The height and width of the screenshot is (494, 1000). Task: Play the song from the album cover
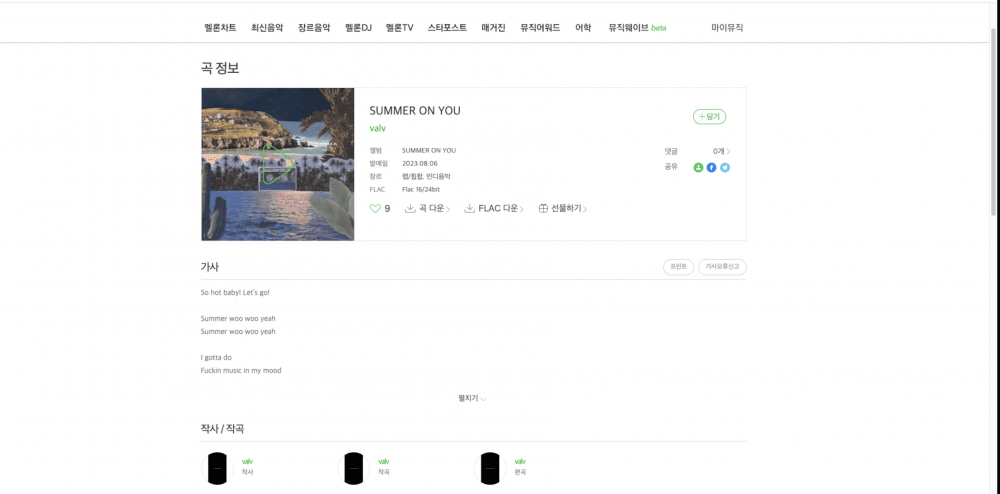[277, 164]
